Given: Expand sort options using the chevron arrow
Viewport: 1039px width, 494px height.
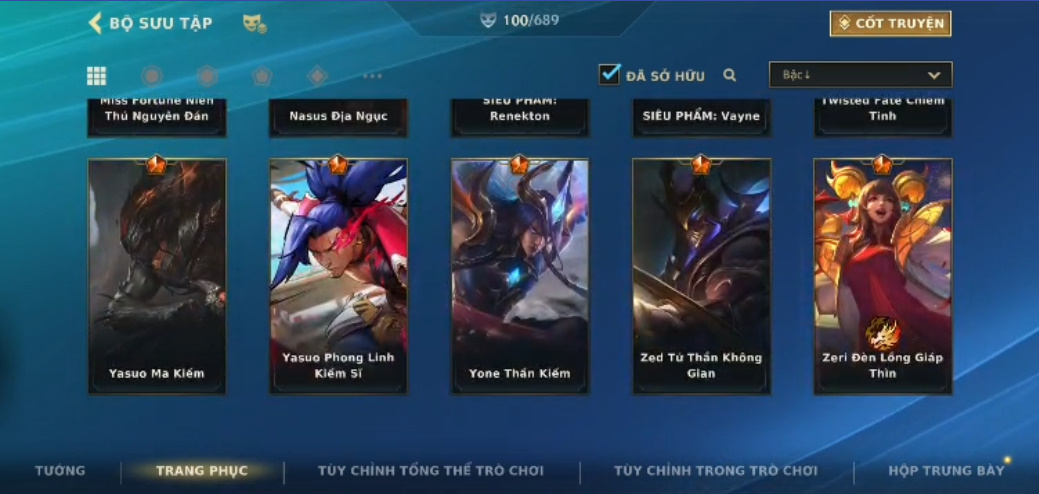Looking at the screenshot, I should point(934,75).
